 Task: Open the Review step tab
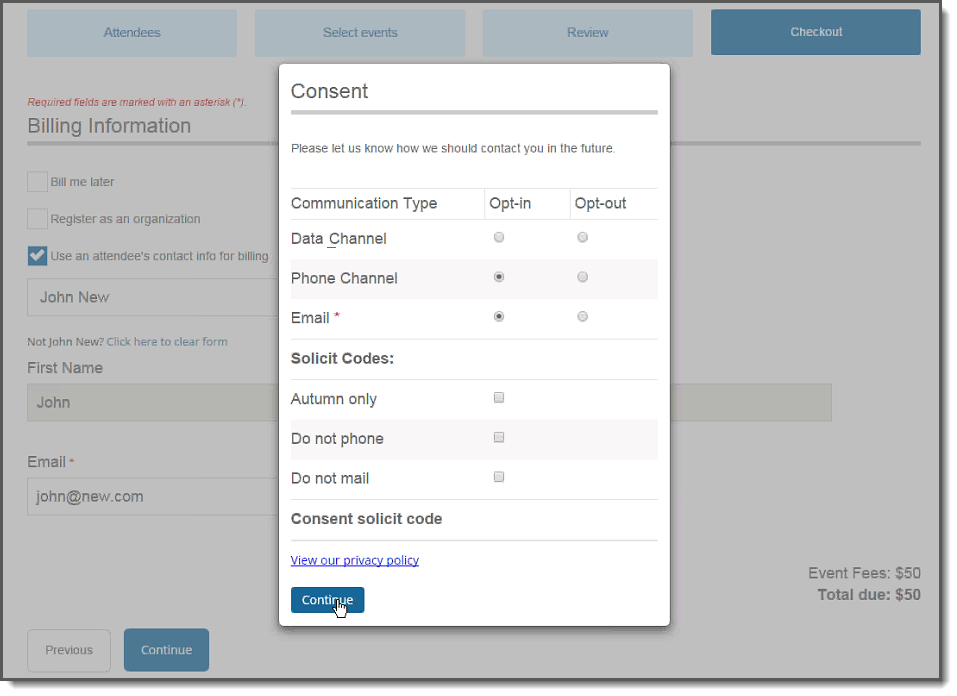588,32
